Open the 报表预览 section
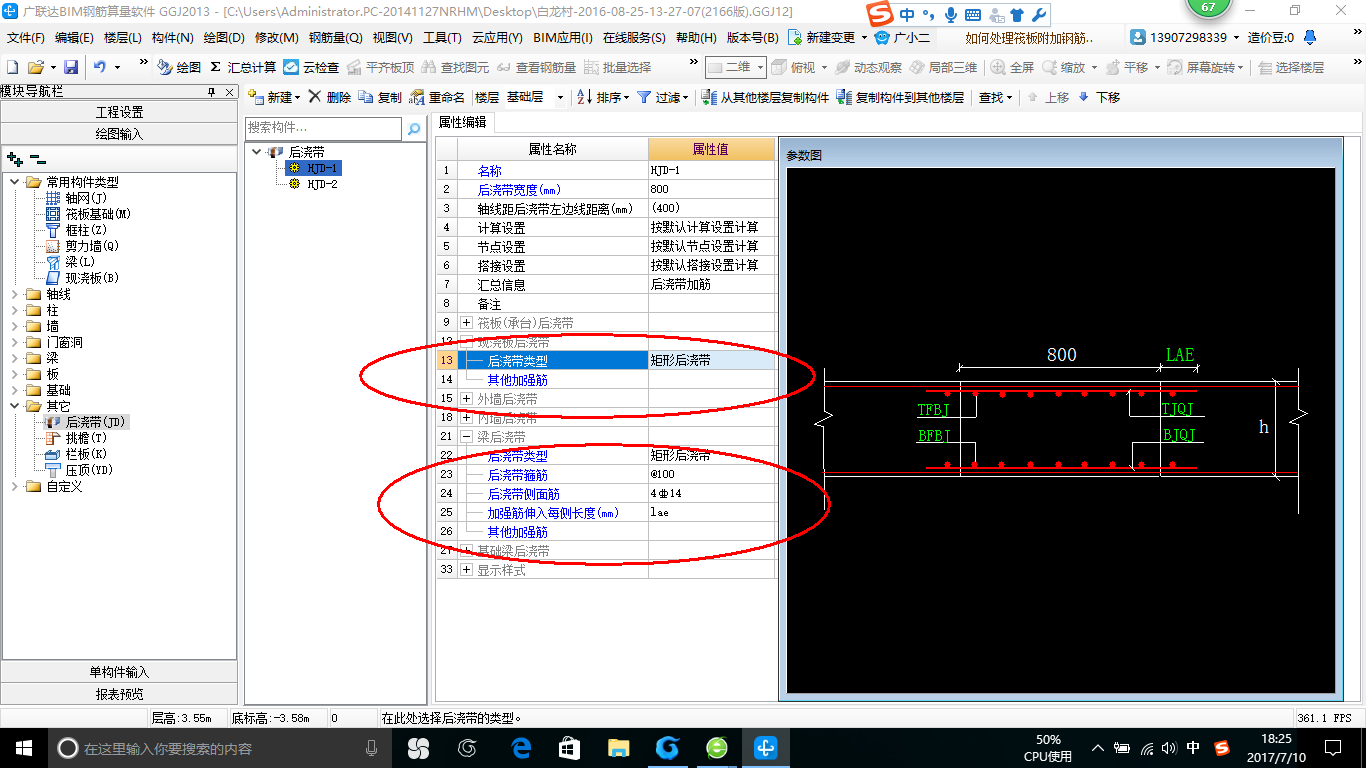This screenshot has height=768, width=1366. point(119,694)
